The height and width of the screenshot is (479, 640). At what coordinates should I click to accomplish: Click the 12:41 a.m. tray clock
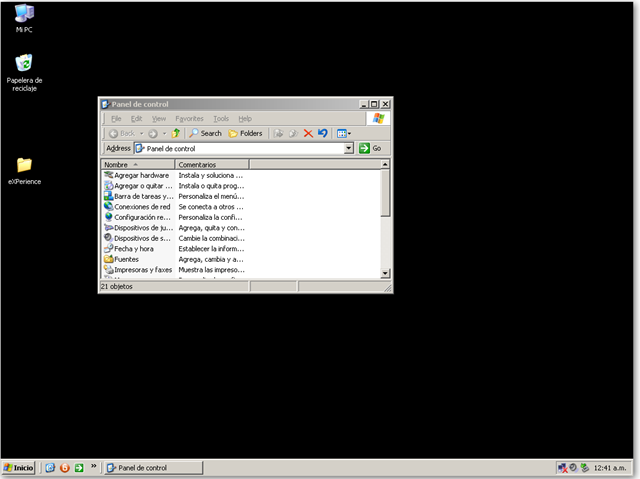click(610, 468)
